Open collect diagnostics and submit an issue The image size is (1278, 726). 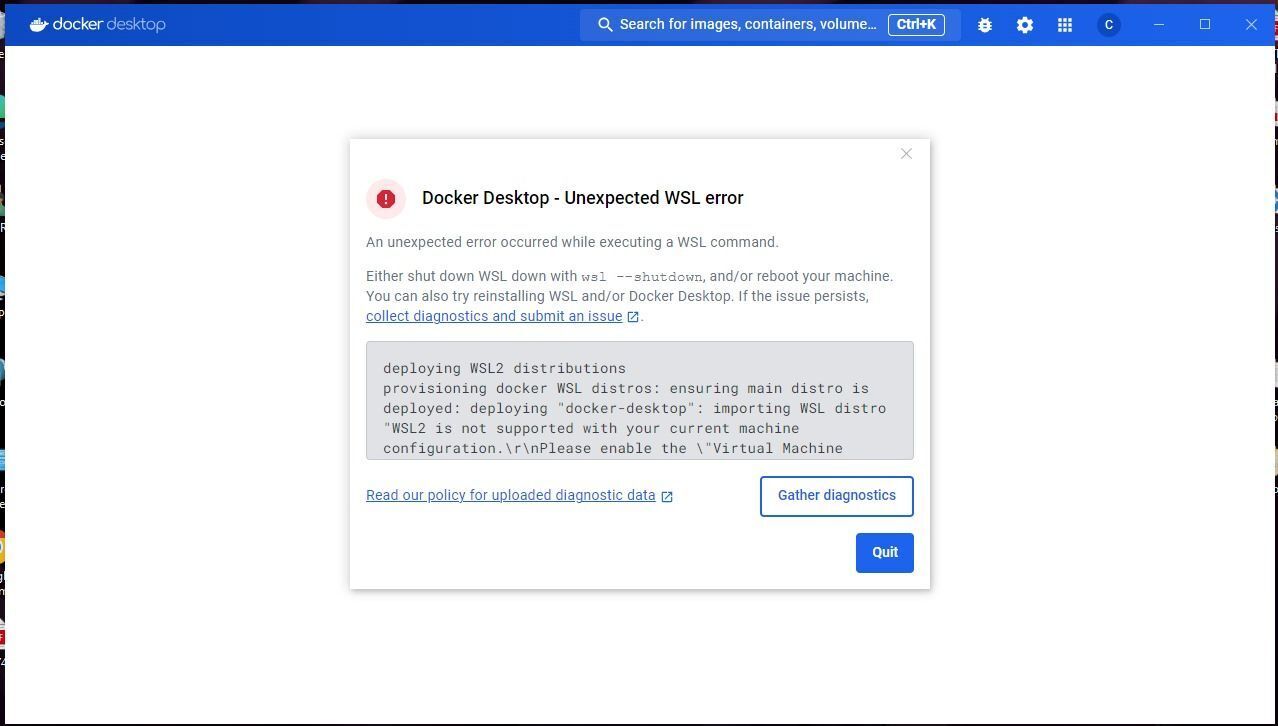[494, 316]
